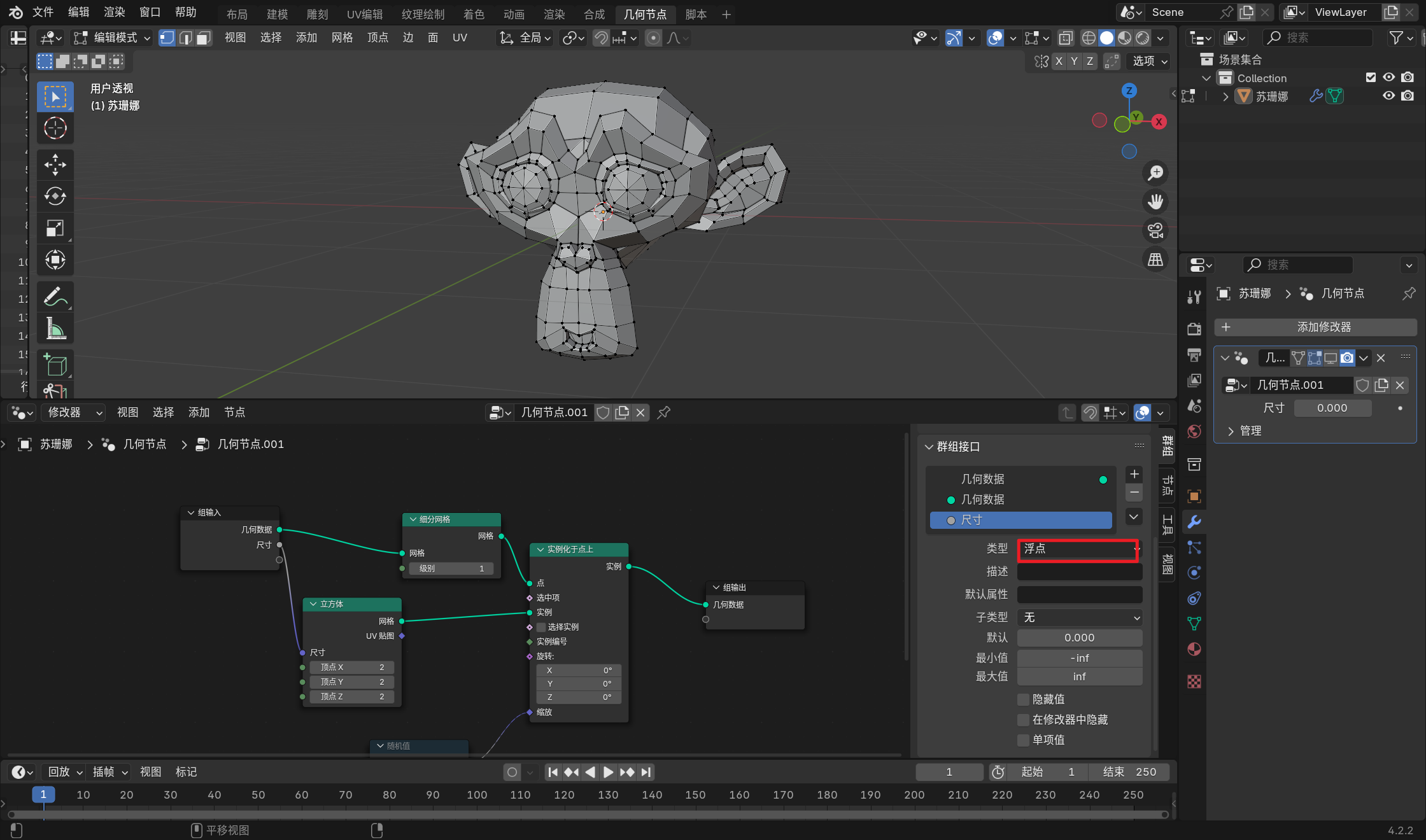Open the Object properties tab
Screen dimensions: 1426x840
1194,496
